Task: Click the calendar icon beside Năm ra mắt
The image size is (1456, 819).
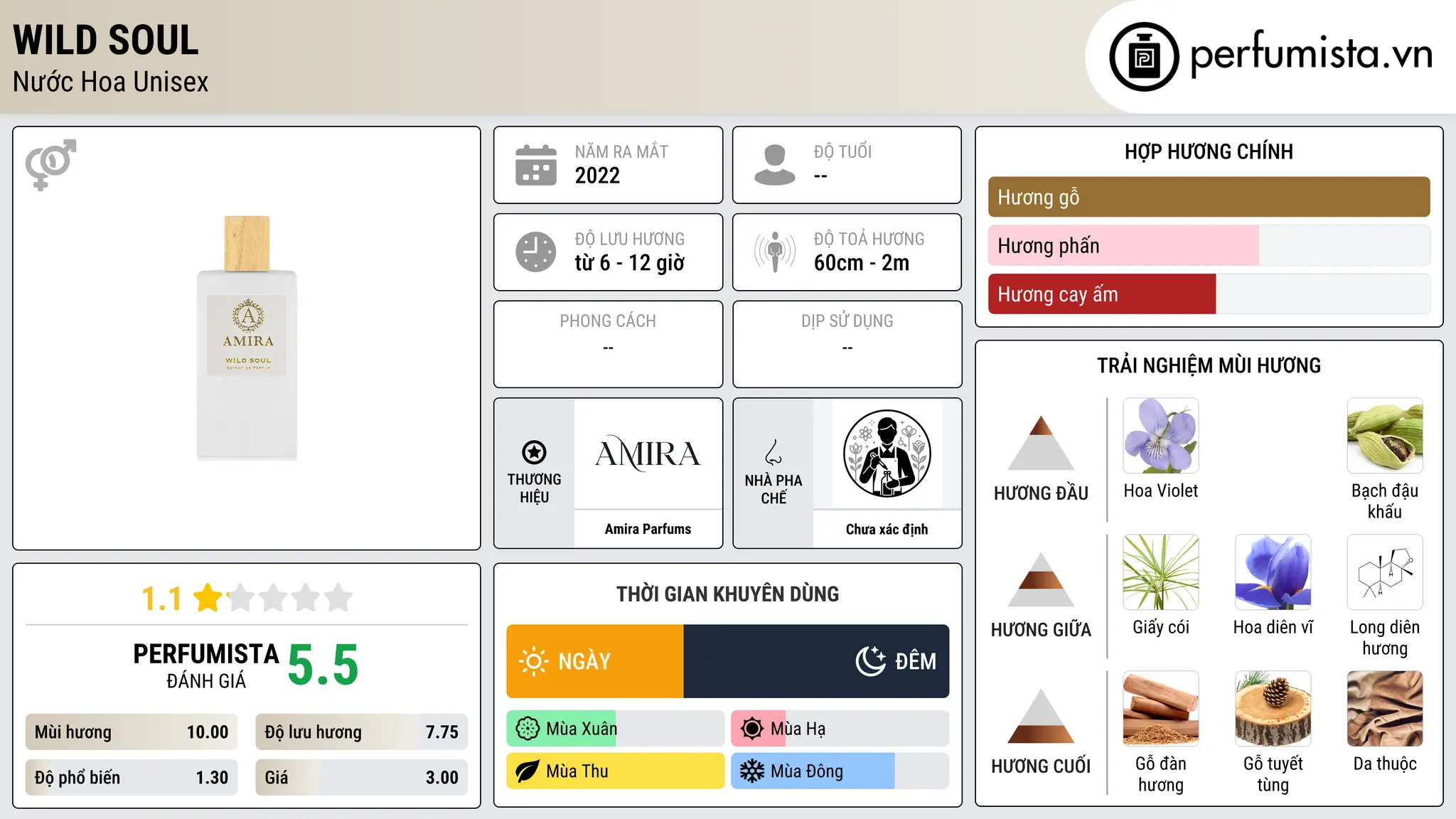Action: click(536, 165)
